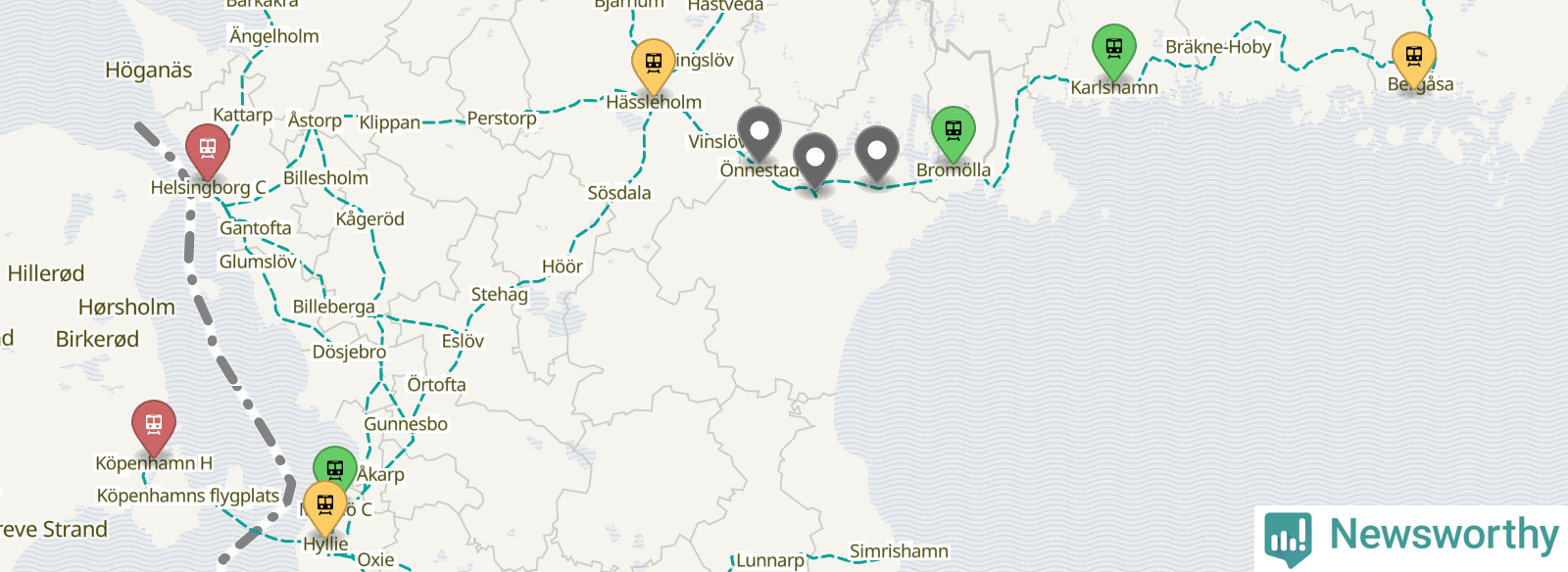The width and height of the screenshot is (1568, 572).
Task: Click the red train marker at Helsingborg C
Action: pos(208,151)
